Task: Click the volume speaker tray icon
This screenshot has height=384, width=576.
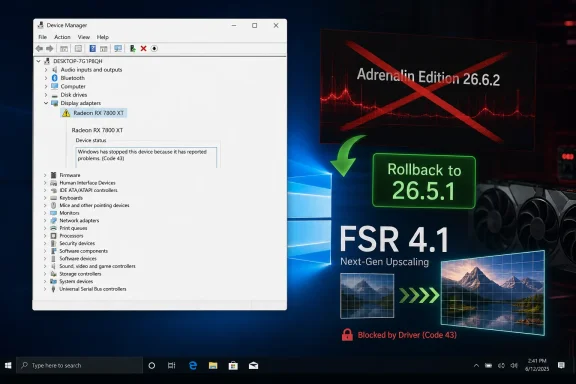Action: [514, 365]
